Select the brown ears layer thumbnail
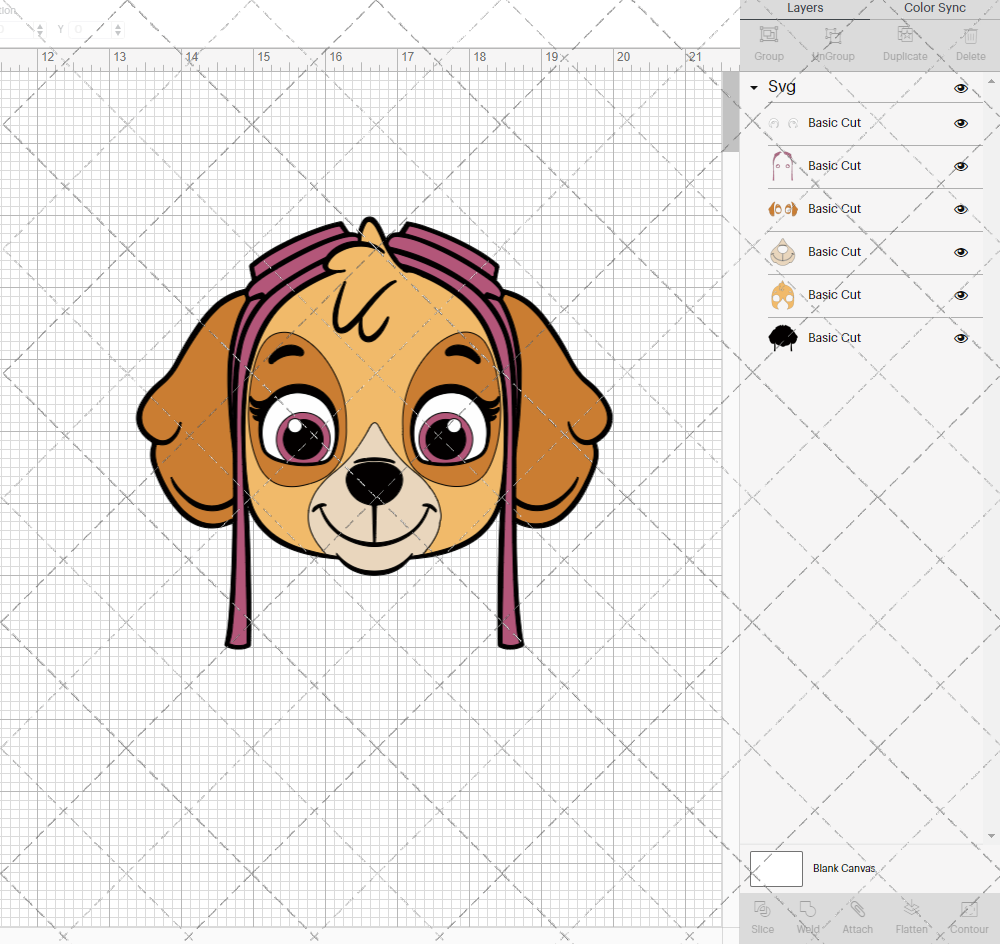 (x=783, y=209)
